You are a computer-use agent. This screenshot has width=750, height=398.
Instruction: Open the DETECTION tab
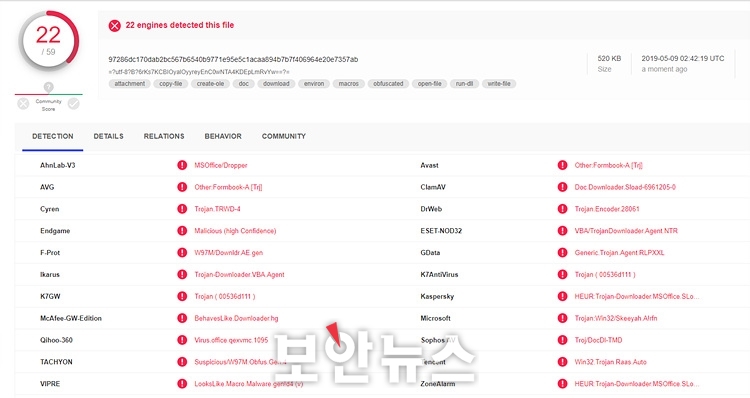click(53, 136)
